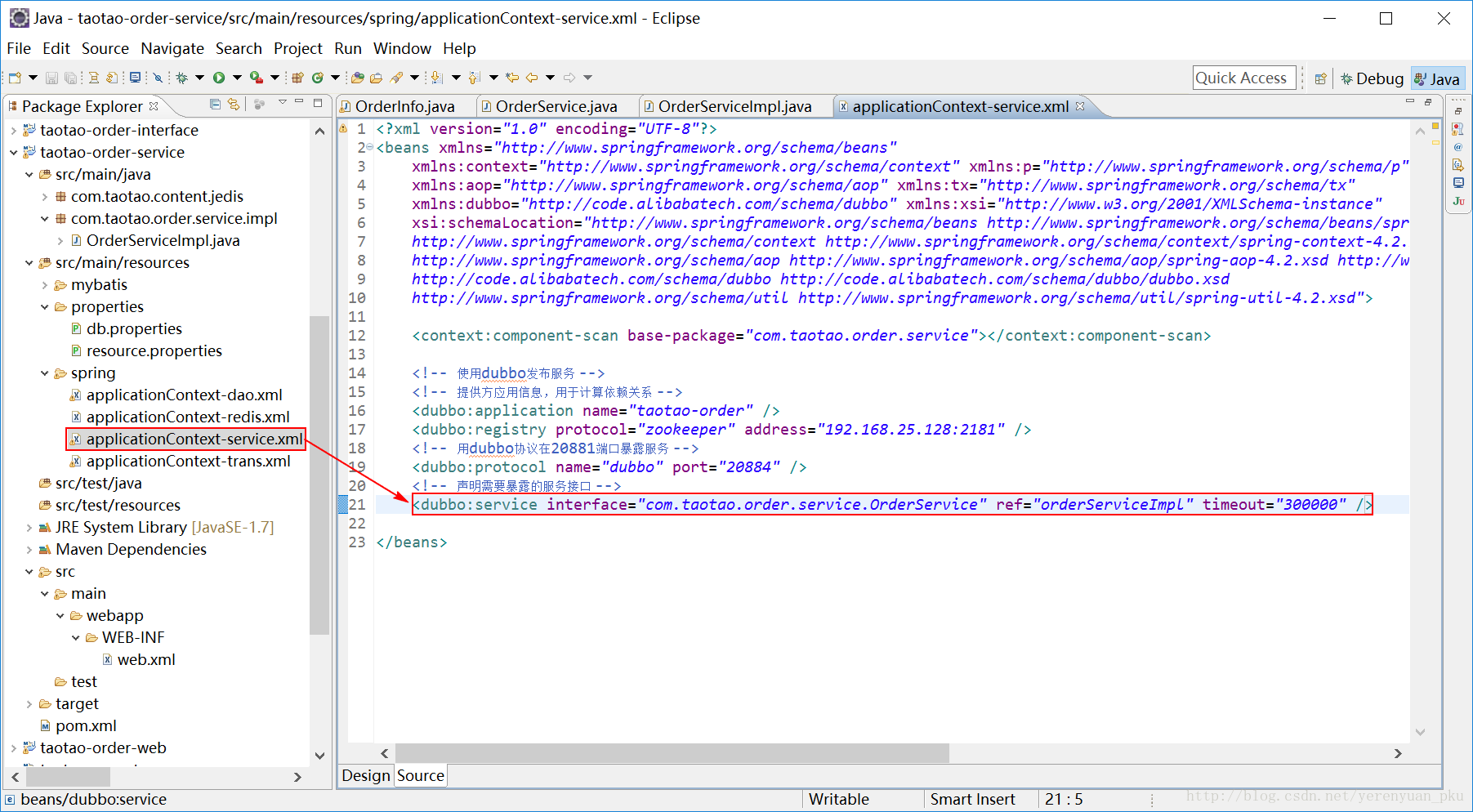Close the applicationContext-service.xml tab
This screenshot has width=1473, height=812.
1080,106
